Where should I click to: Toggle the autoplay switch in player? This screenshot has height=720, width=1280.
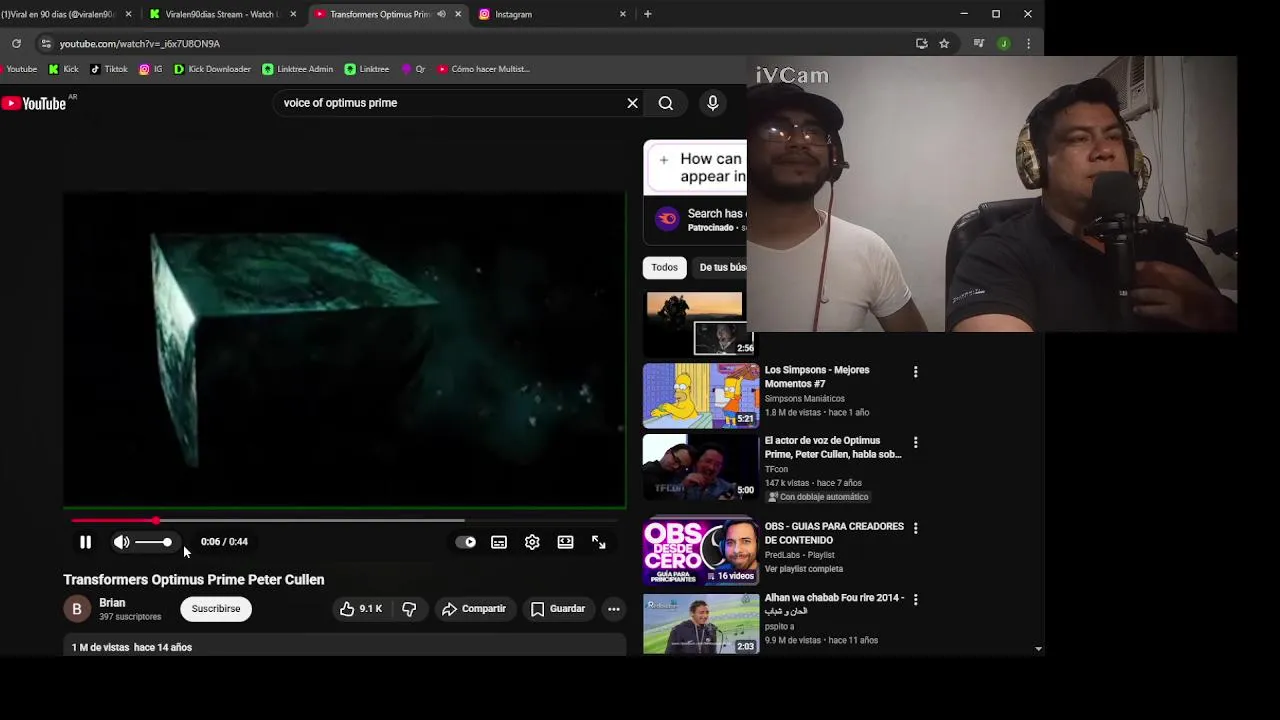tap(466, 542)
